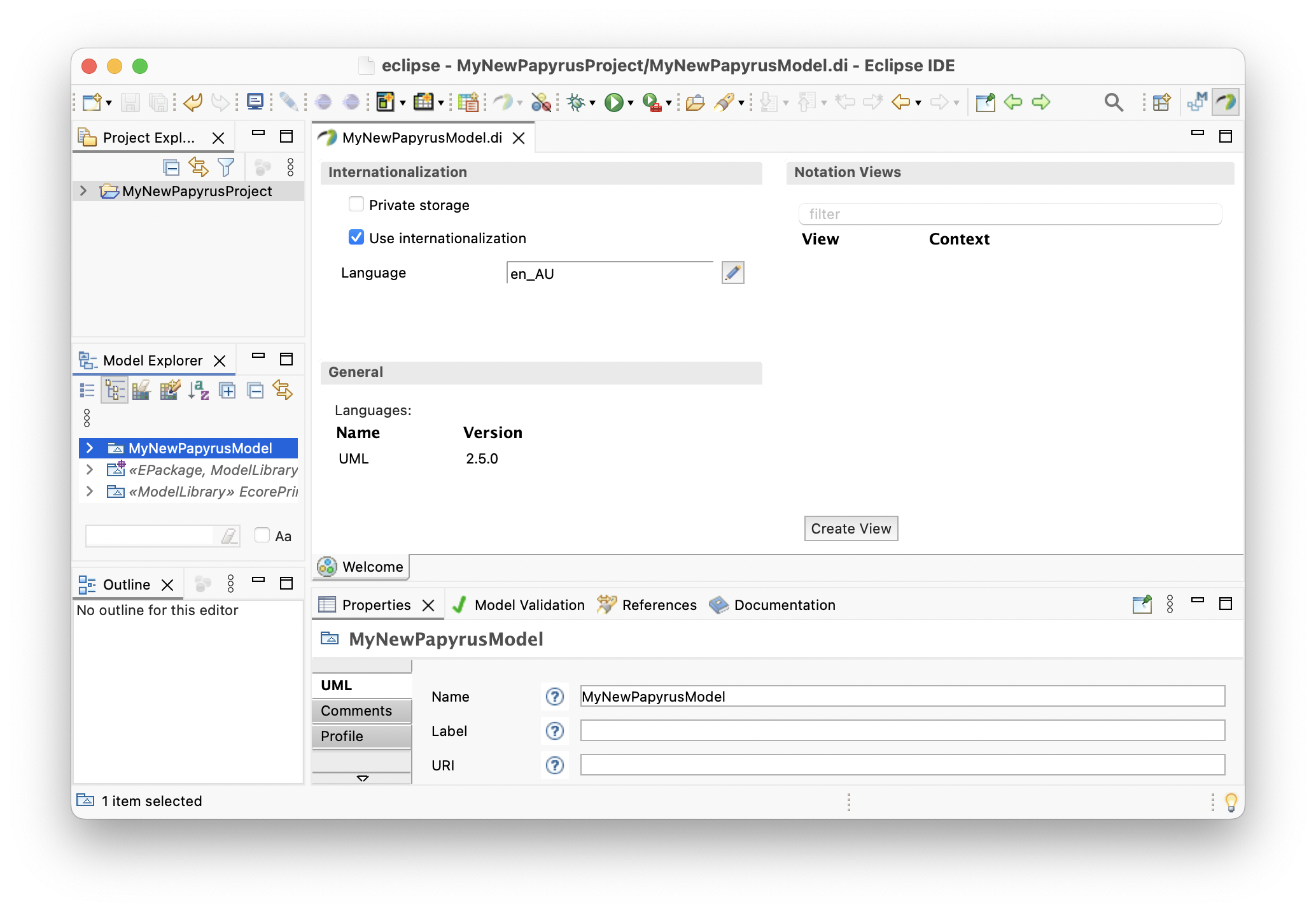This screenshot has height=913, width=1316.
Task: Click the Debug bug icon
Action: [576, 102]
